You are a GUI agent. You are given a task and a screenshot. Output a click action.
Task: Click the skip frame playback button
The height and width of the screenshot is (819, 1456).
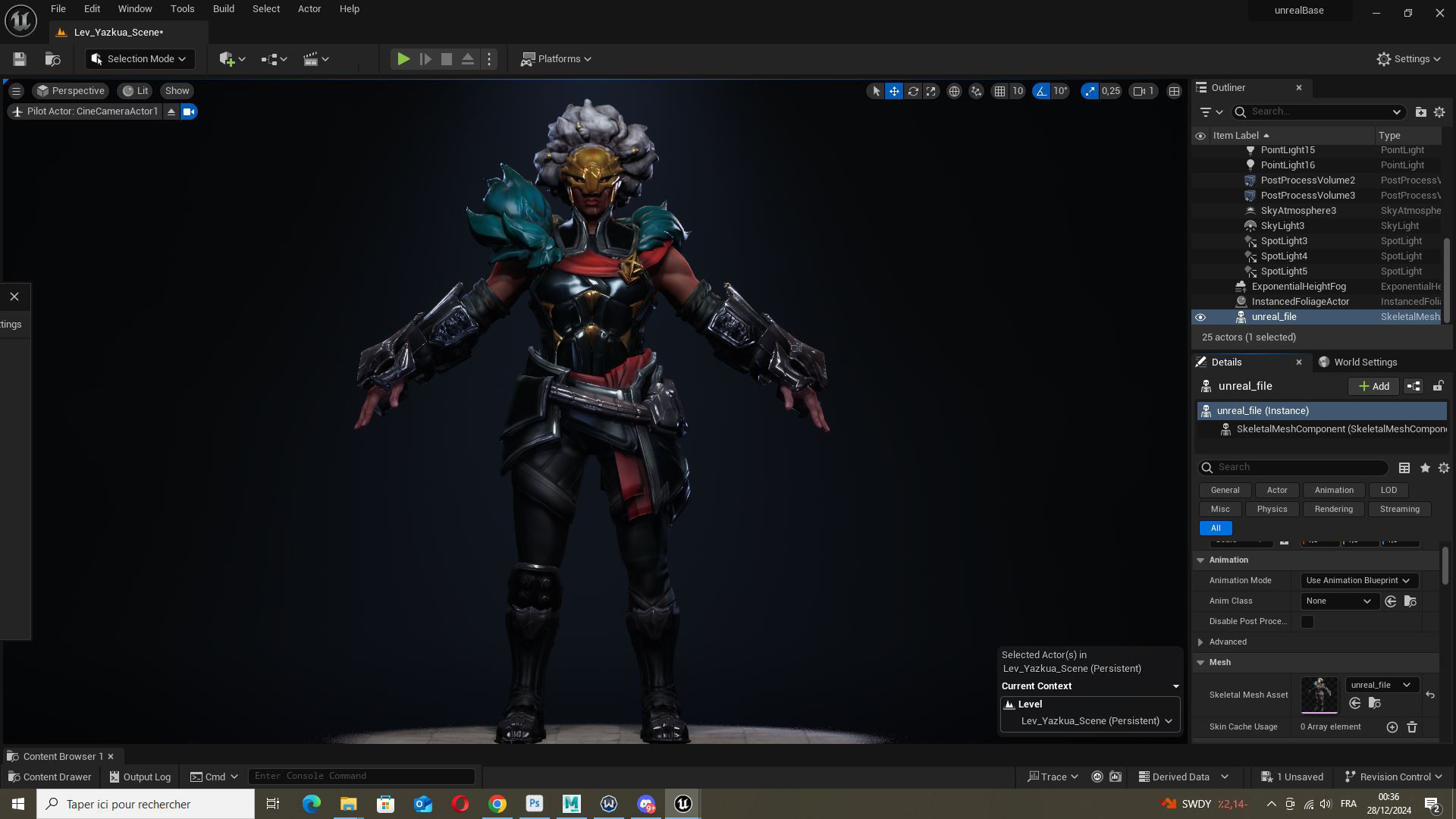425,59
